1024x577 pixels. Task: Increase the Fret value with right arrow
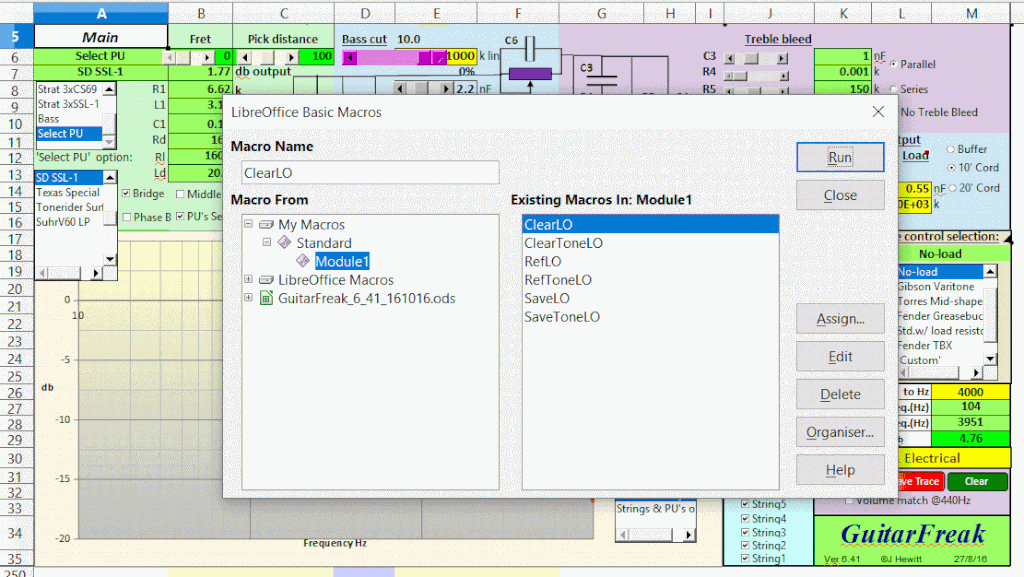click(x=207, y=57)
